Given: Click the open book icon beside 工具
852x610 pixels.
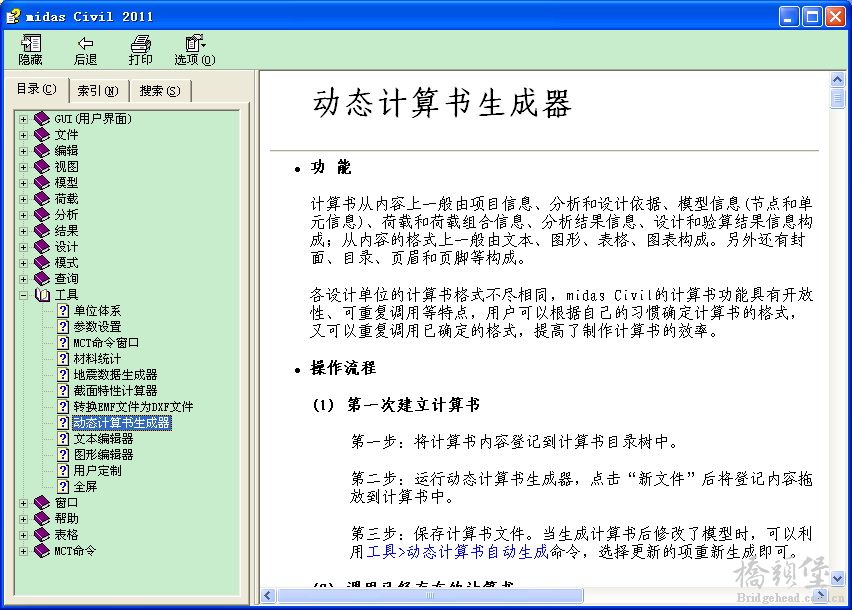Looking at the screenshot, I should (x=42, y=295).
